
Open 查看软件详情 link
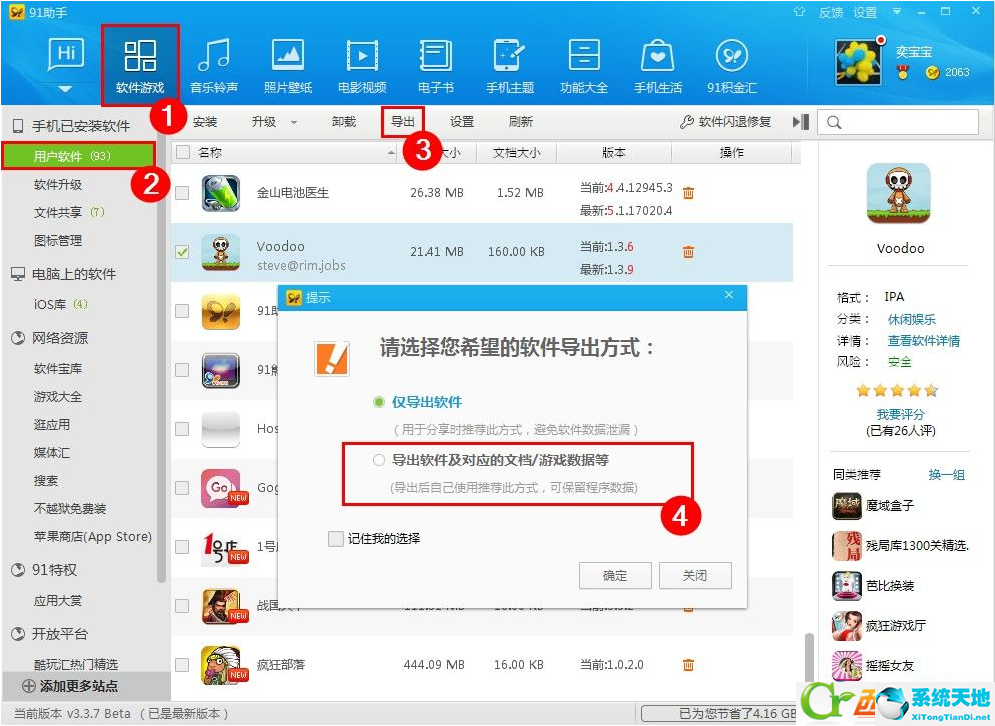pos(924,341)
